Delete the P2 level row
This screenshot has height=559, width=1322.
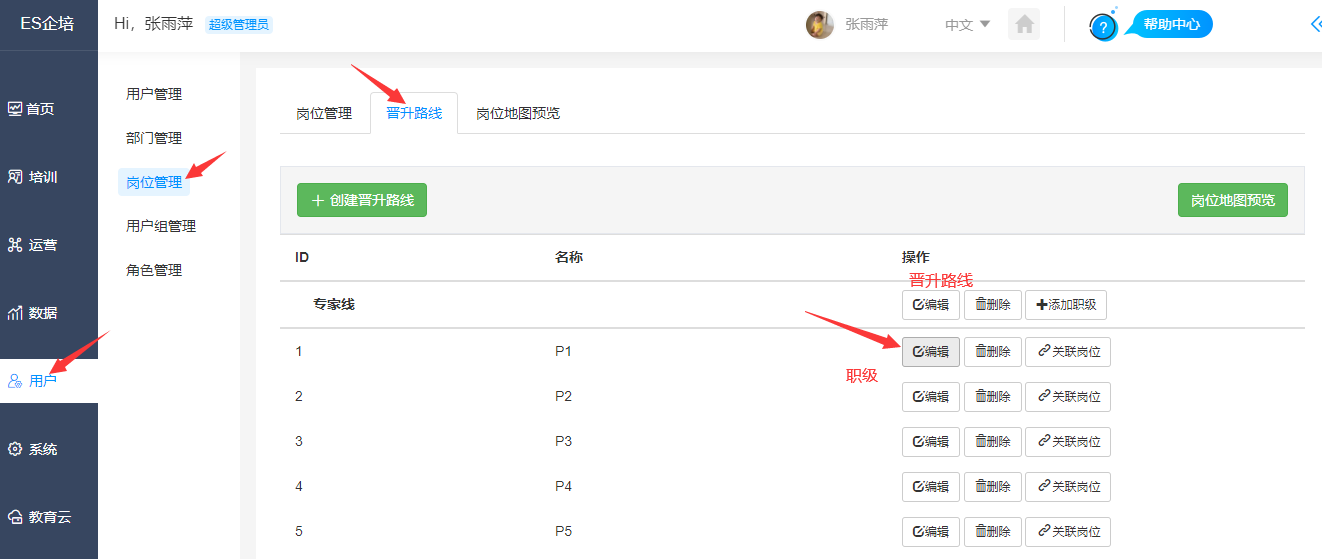[x=993, y=397]
